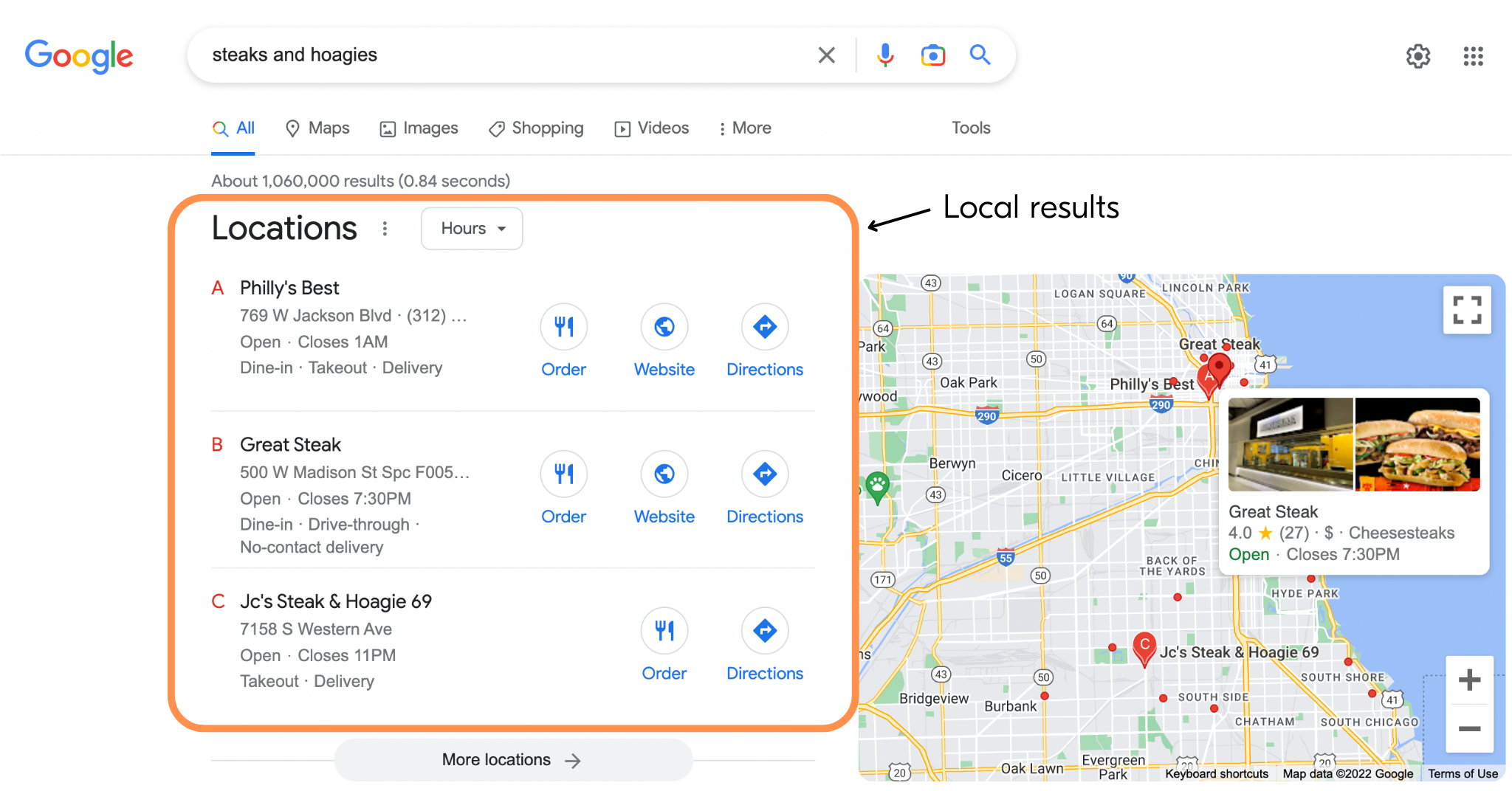Expand the More search options menu
The height and width of the screenshot is (791, 1512).
click(743, 128)
